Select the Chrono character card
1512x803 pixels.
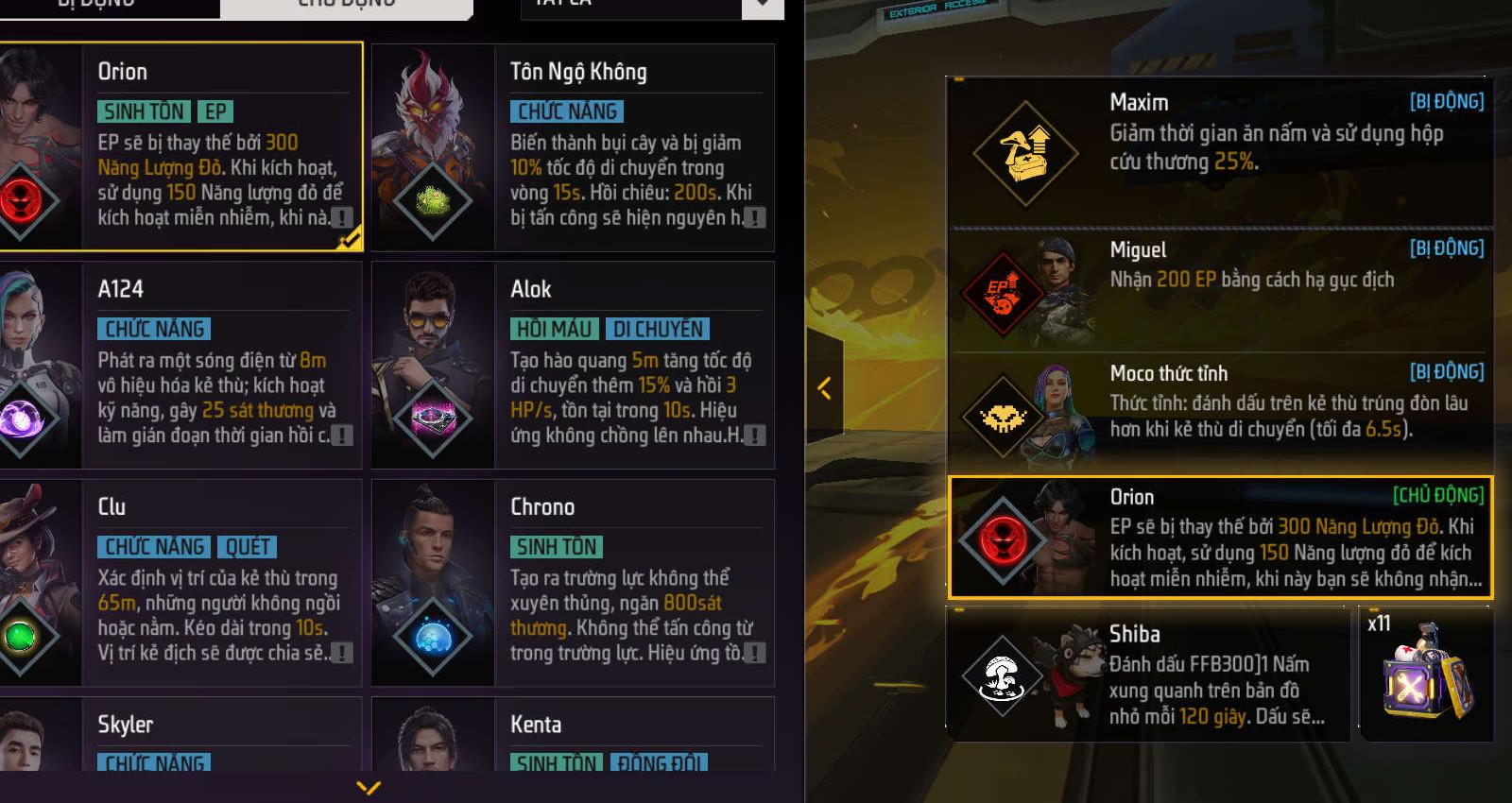click(x=574, y=583)
